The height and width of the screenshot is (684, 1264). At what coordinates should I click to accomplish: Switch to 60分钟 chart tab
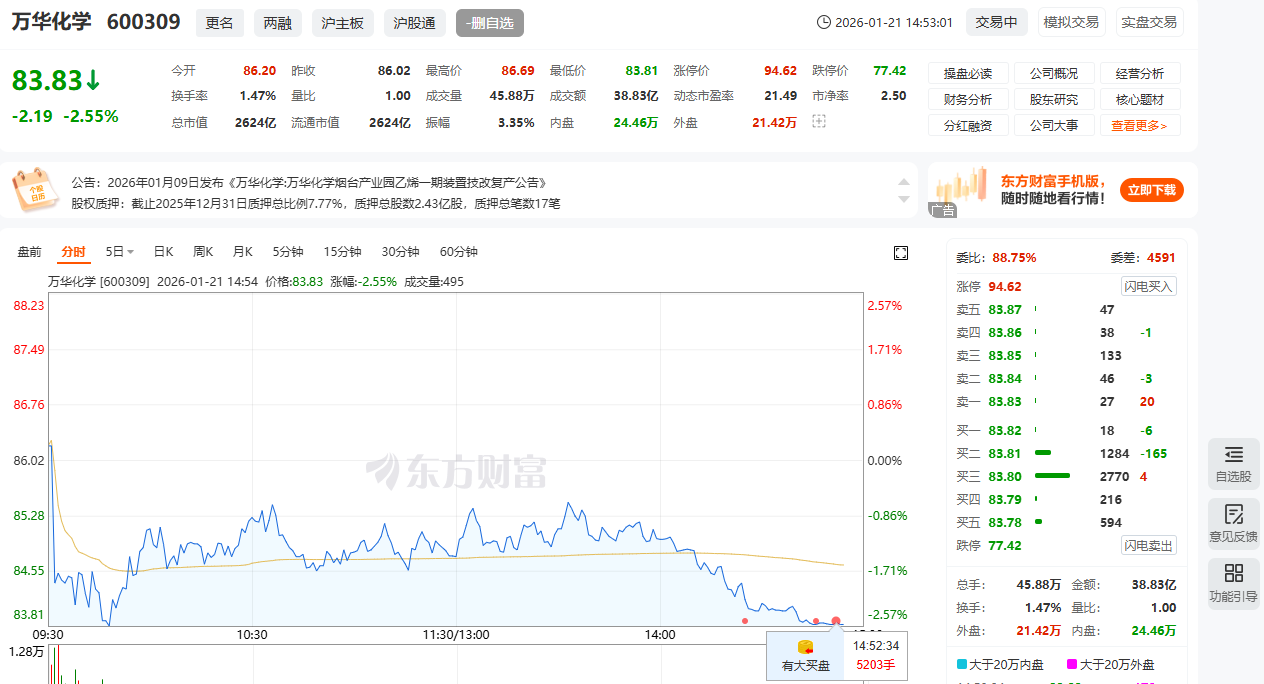point(459,252)
